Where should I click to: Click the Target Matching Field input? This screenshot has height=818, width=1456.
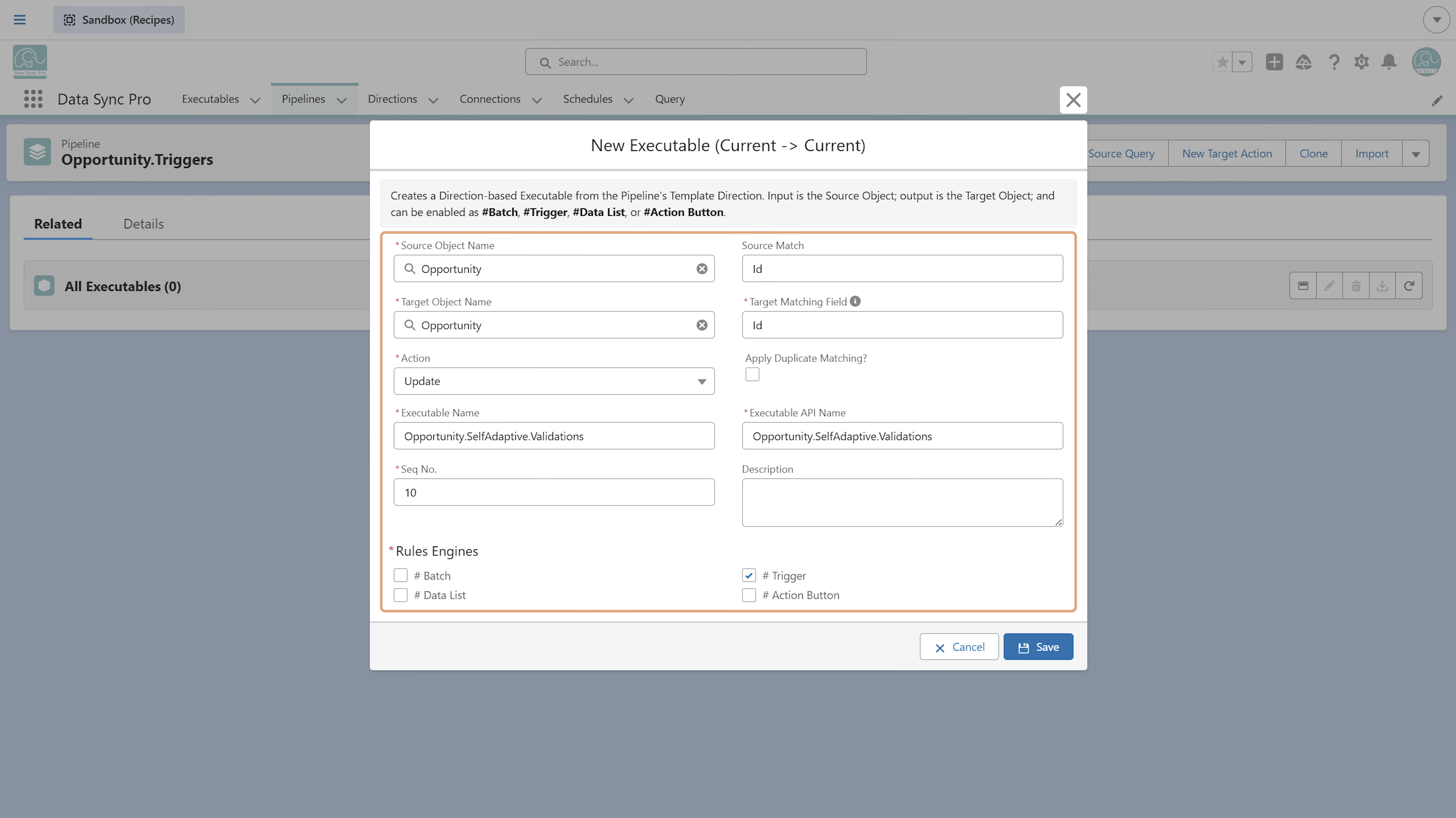902,326
